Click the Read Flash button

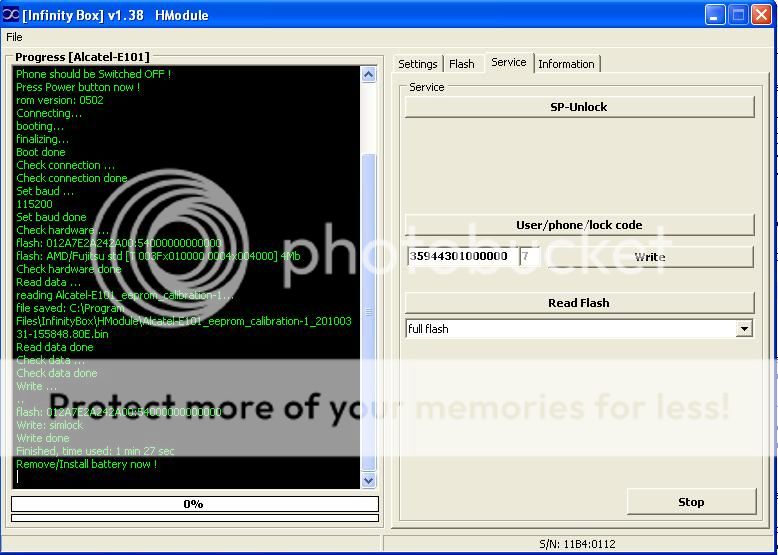pyautogui.click(x=579, y=303)
